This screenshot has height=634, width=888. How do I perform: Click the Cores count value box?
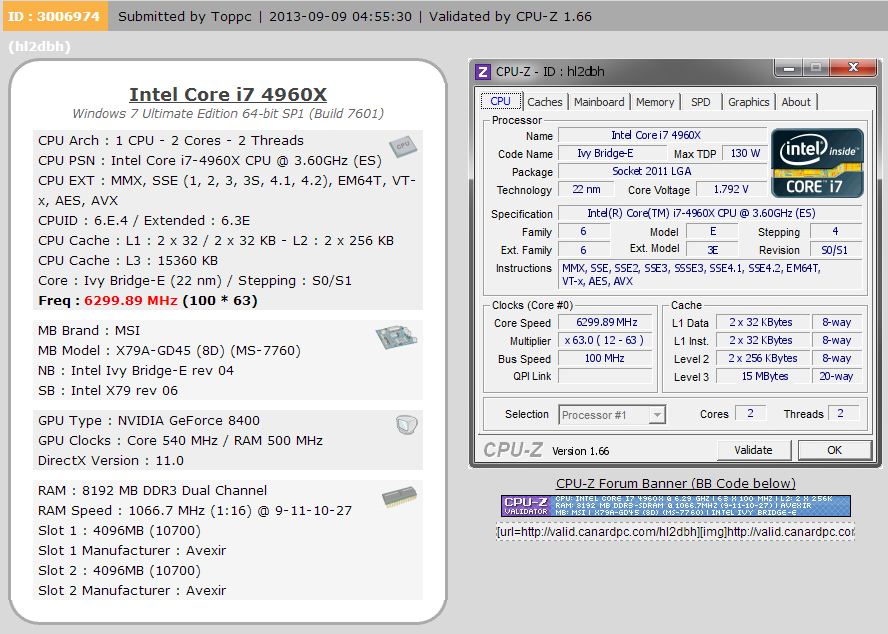click(x=750, y=414)
